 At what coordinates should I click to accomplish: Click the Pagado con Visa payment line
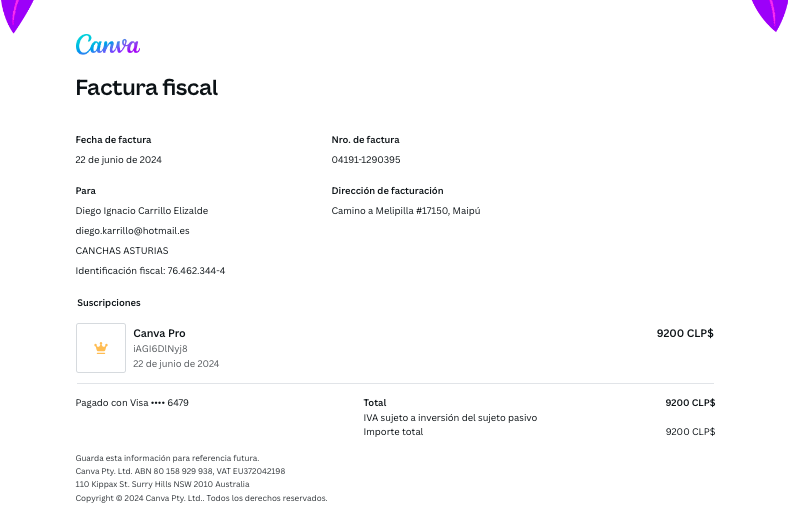[x=132, y=403]
